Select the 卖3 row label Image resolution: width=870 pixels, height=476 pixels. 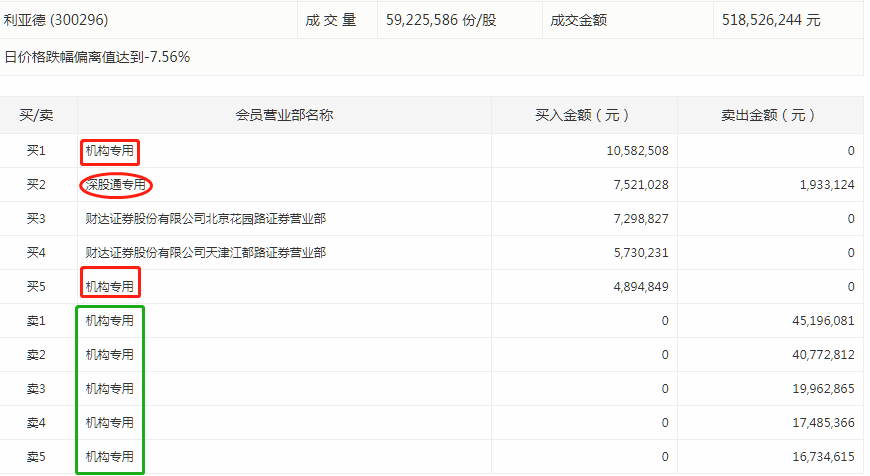tap(36, 389)
